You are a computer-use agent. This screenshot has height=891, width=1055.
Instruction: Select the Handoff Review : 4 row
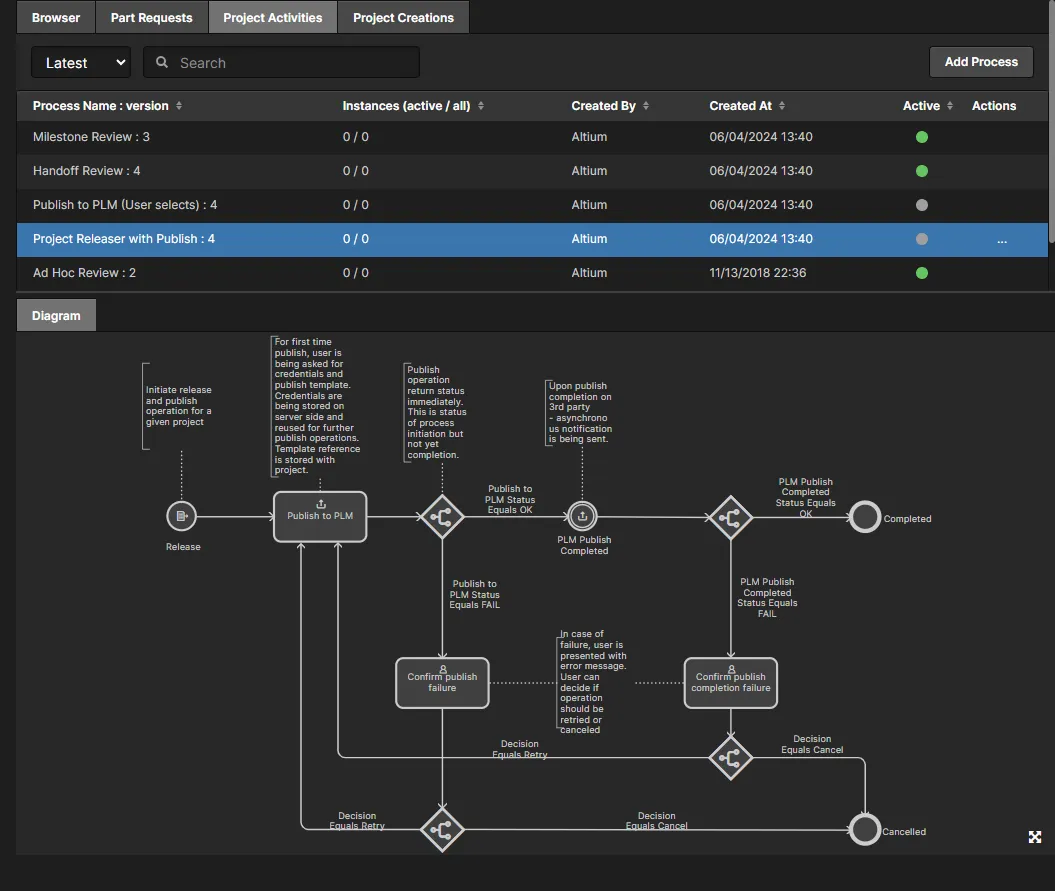click(x=86, y=171)
